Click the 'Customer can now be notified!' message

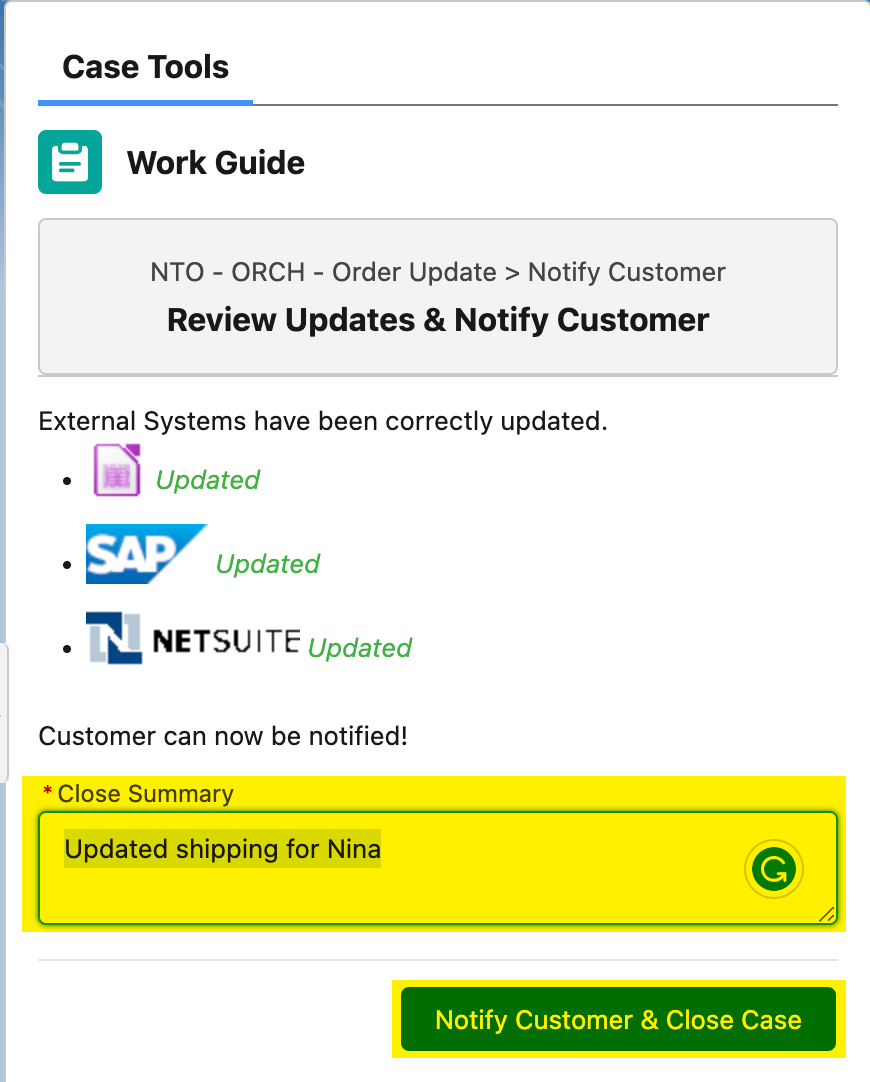point(223,736)
